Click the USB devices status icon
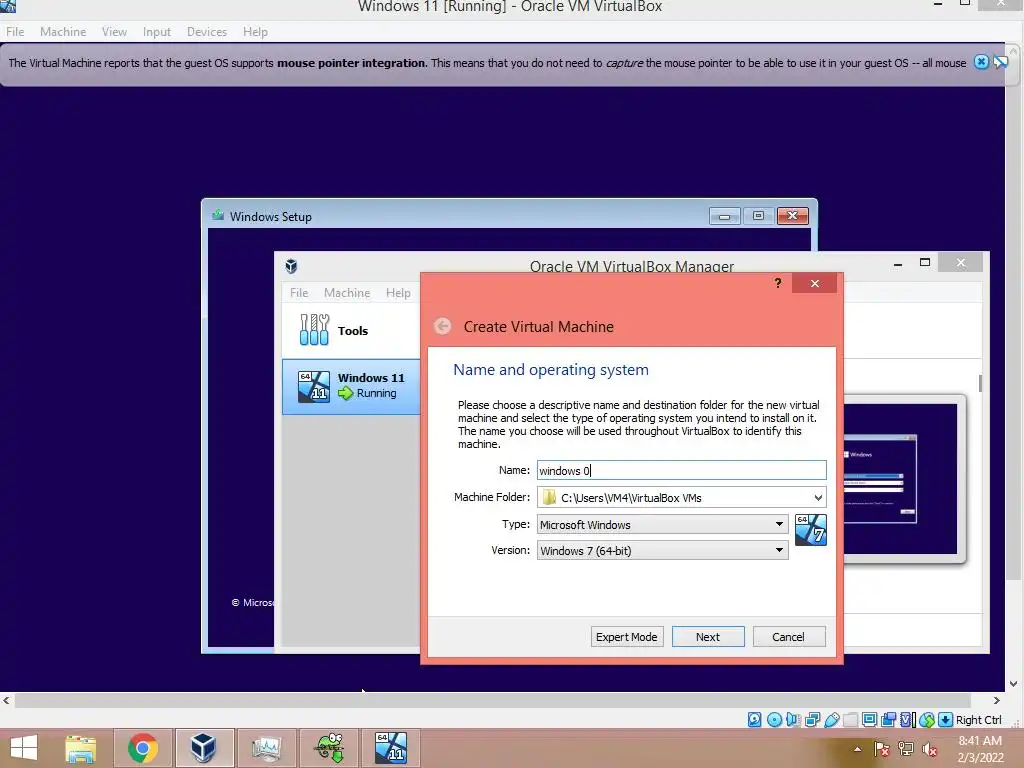The height and width of the screenshot is (768, 1024). [832, 720]
